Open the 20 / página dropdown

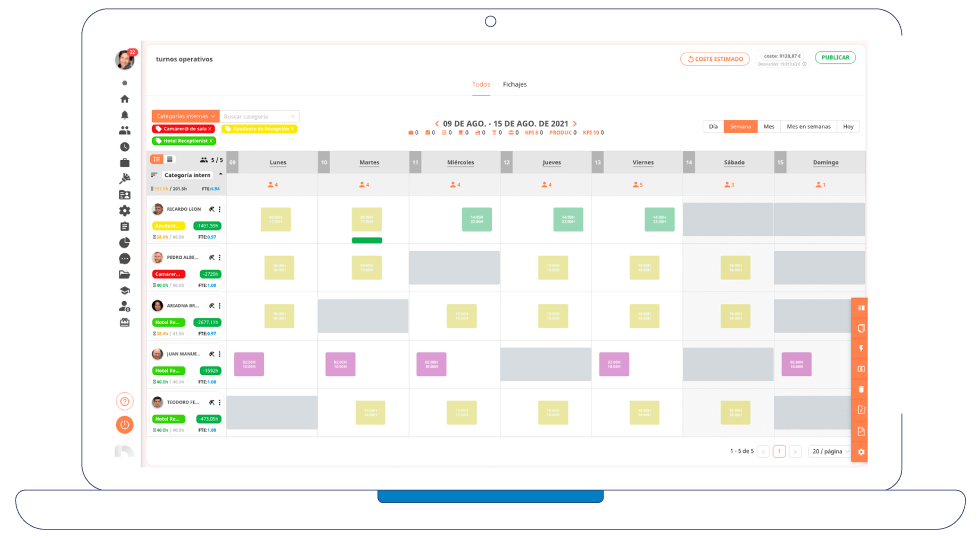[829, 451]
